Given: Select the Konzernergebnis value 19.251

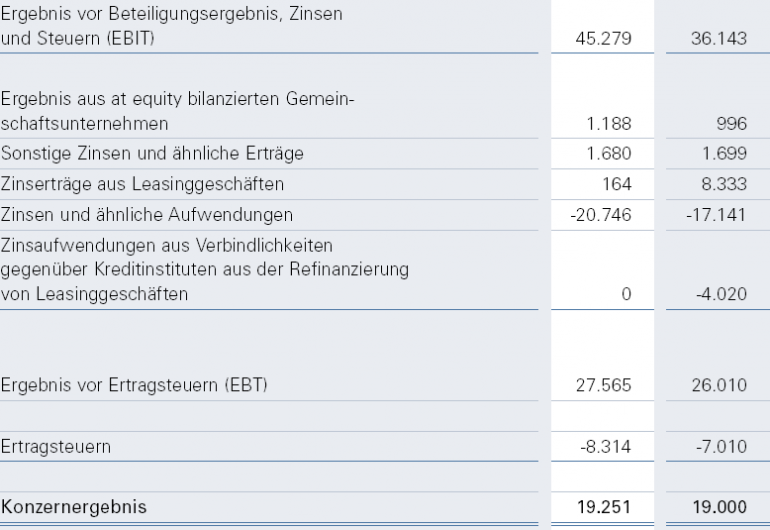Looking at the screenshot, I should (x=607, y=507).
